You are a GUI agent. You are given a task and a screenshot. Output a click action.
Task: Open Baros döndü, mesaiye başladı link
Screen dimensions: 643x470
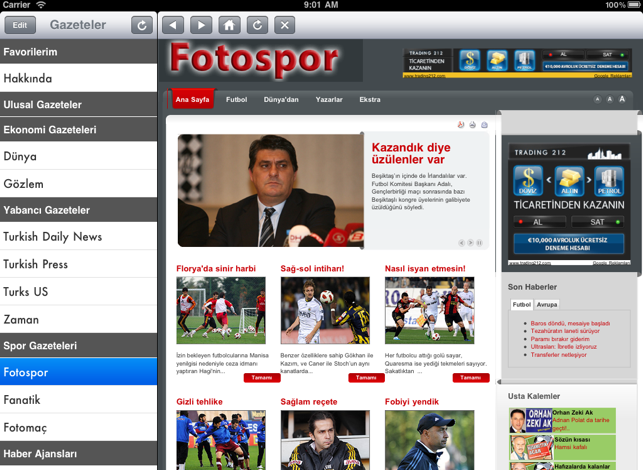coord(570,323)
